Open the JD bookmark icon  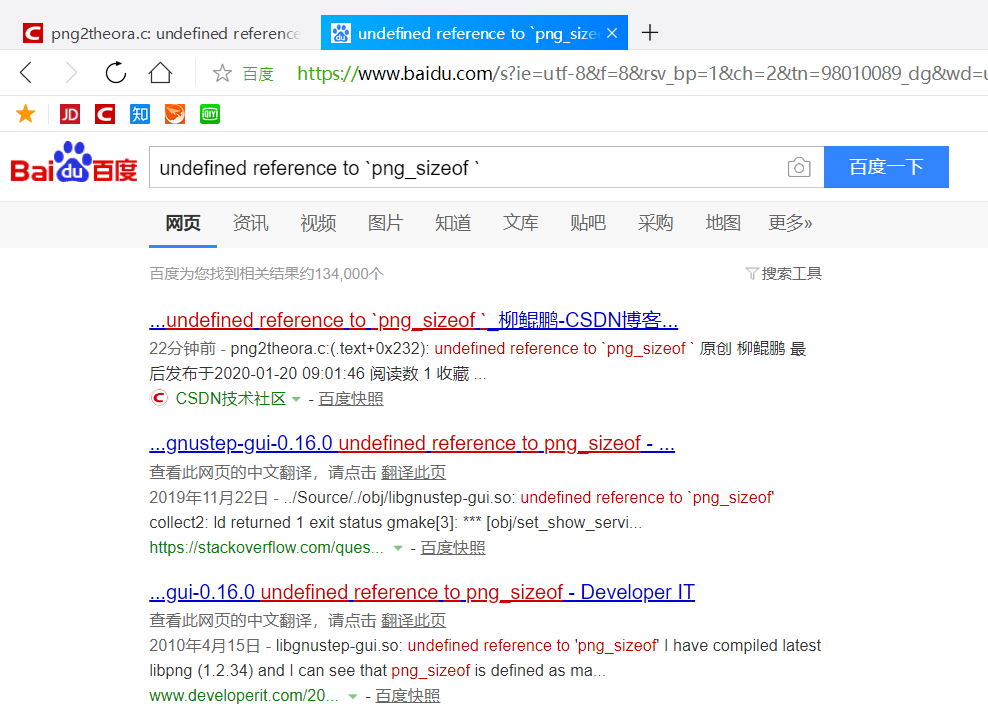[70, 114]
